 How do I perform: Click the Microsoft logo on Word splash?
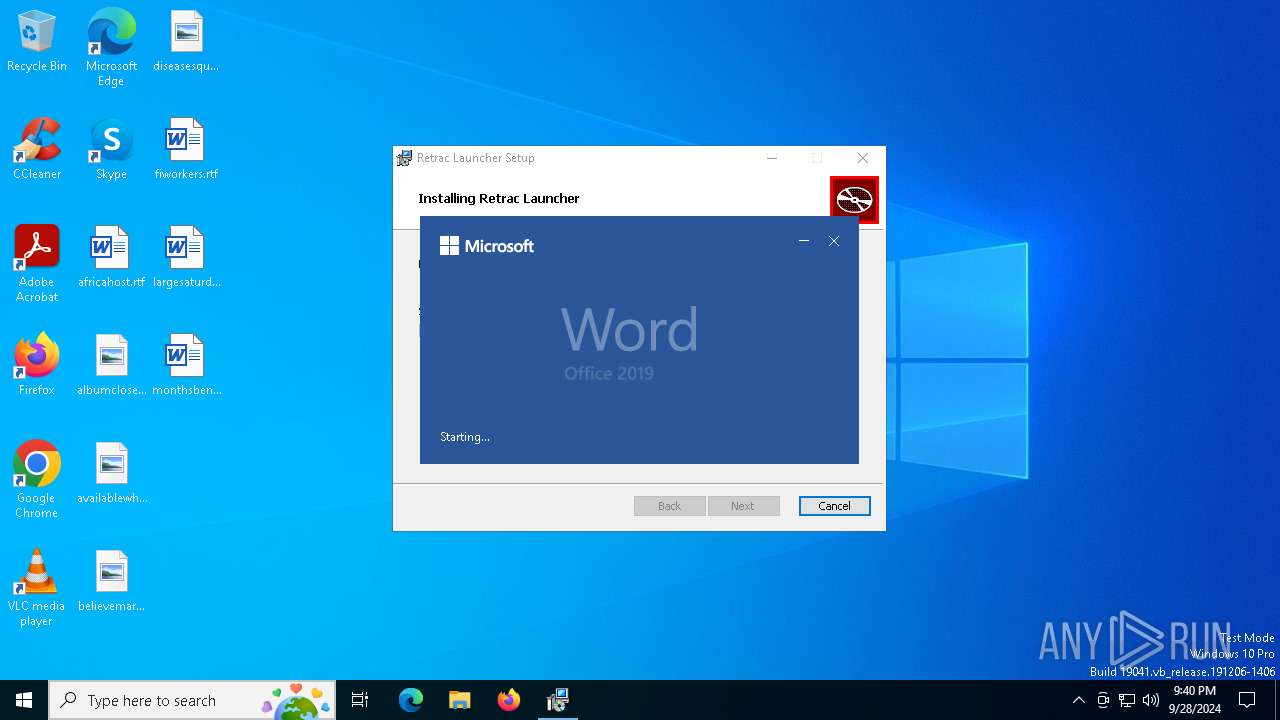coord(487,246)
